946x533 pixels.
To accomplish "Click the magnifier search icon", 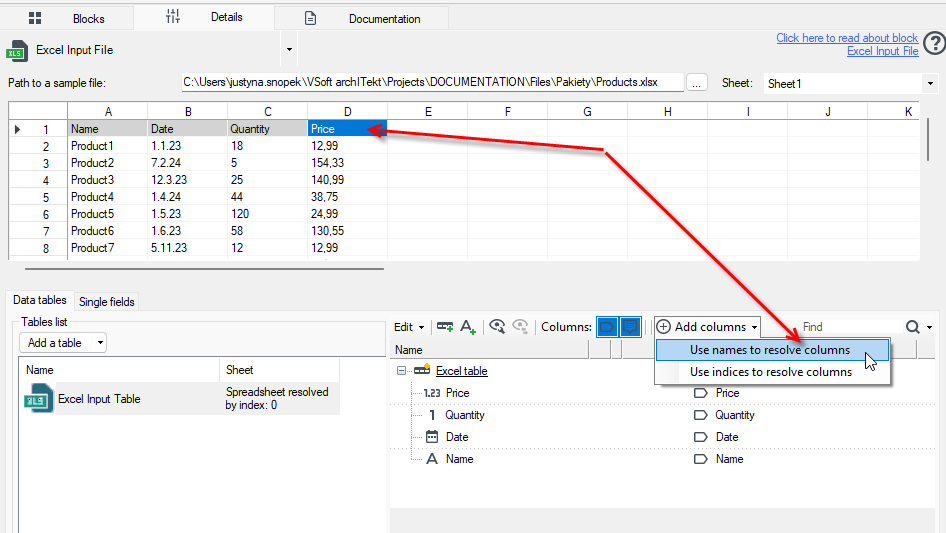I will [912, 327].
